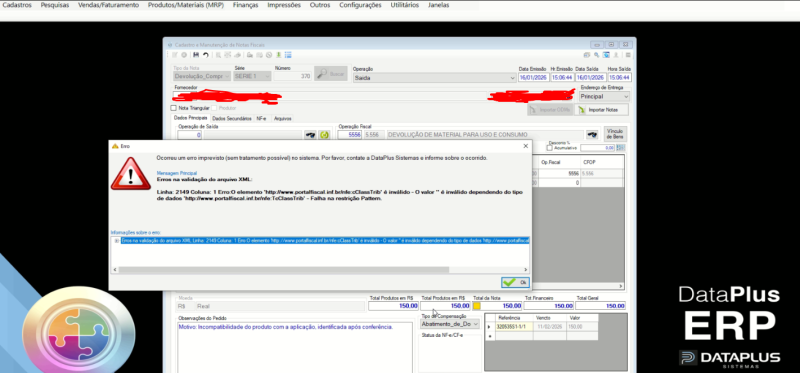The image size is (800, 373).
Task: Click the Hr Emissão time field
Action: [x=562, y=78]
